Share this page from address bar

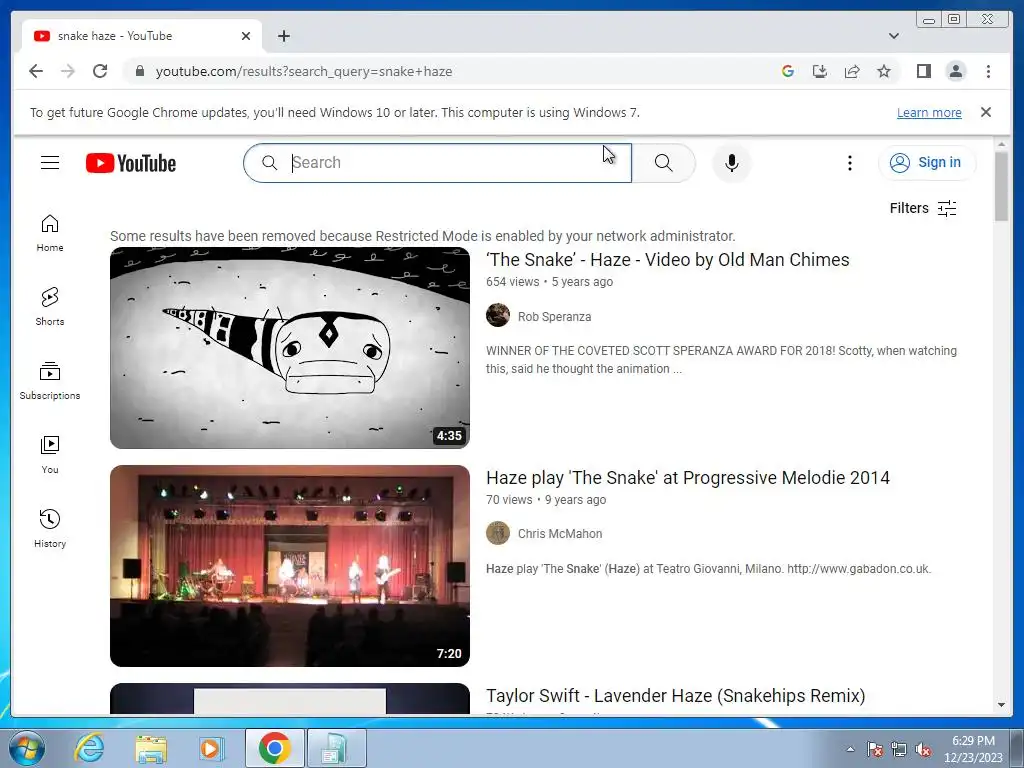tap(852, 71)
